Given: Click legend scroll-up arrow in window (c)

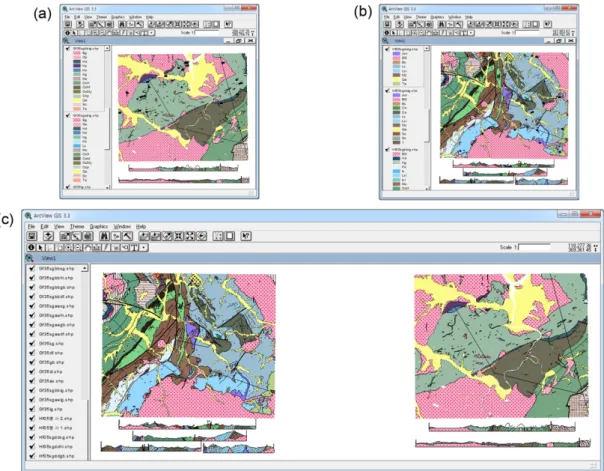Looking at the screenshot, I should click(x=85, y=268).
